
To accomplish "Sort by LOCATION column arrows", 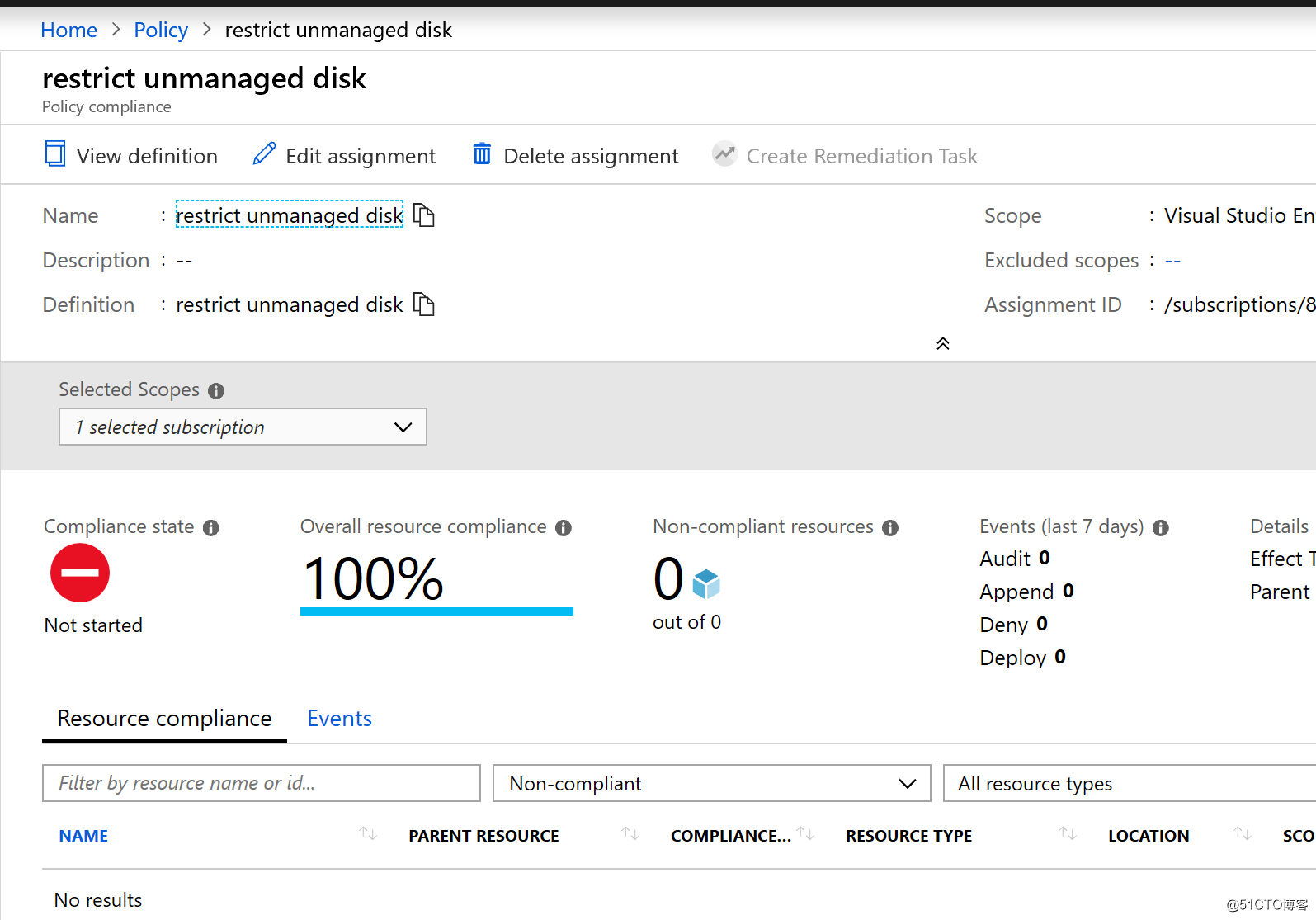I will coord(1243,834).
